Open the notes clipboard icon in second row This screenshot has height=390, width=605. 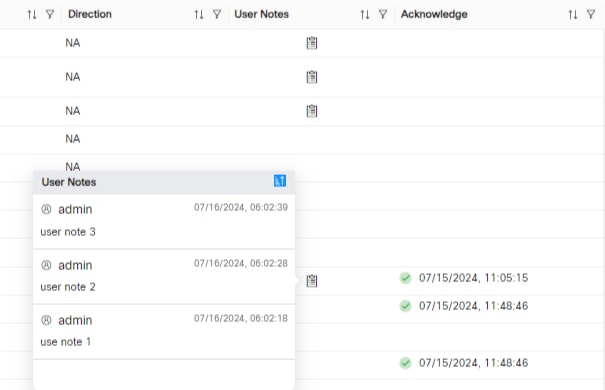coord(312,77)
